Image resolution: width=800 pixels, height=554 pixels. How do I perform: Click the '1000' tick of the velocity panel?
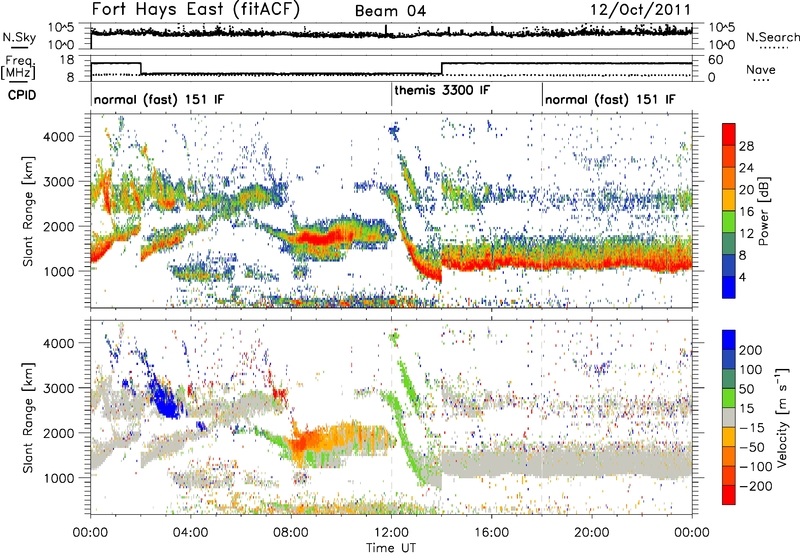point(58,478)
